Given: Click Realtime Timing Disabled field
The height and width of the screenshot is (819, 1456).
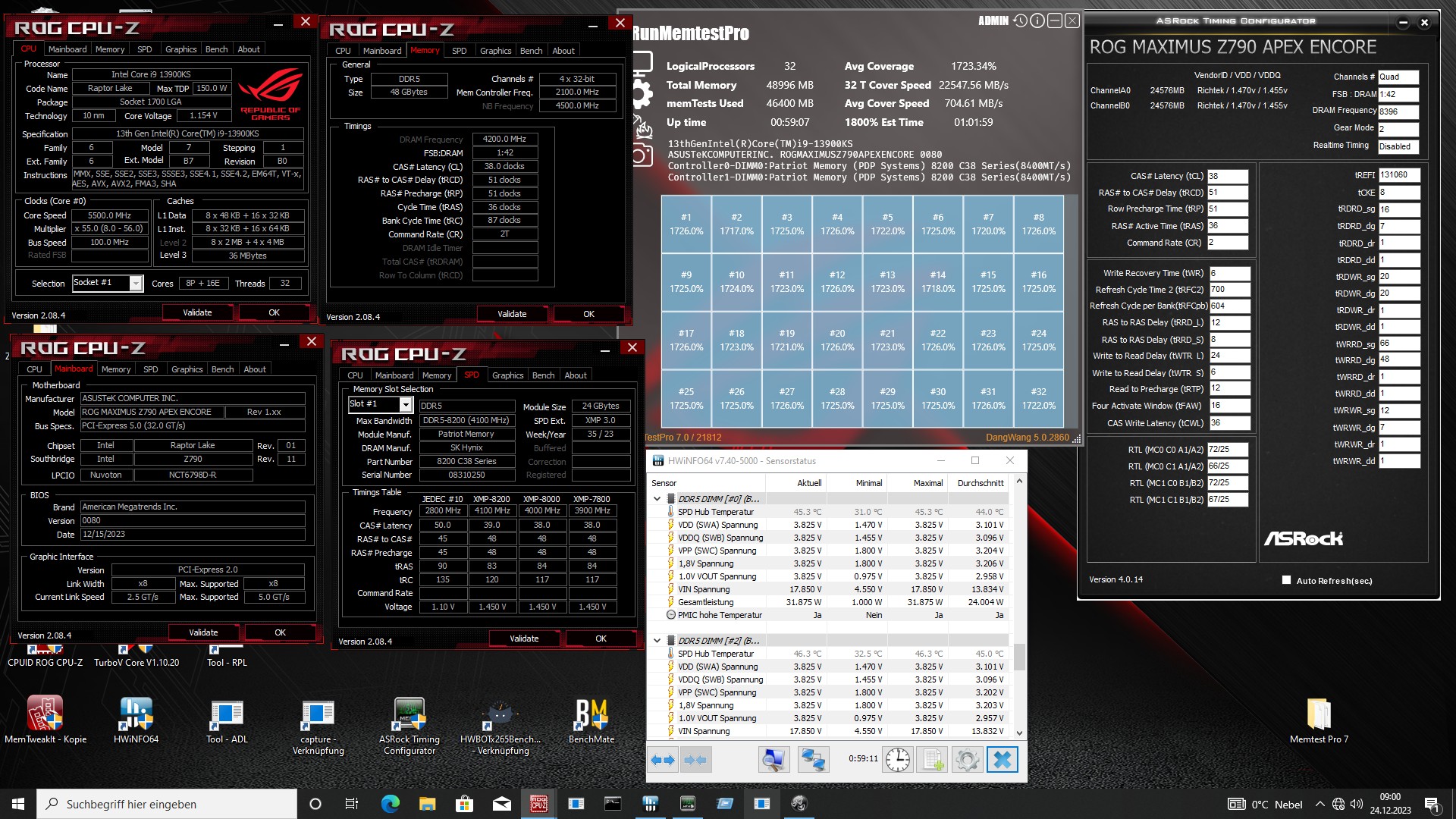Looking at the screenshot, I should [1399, 147].
